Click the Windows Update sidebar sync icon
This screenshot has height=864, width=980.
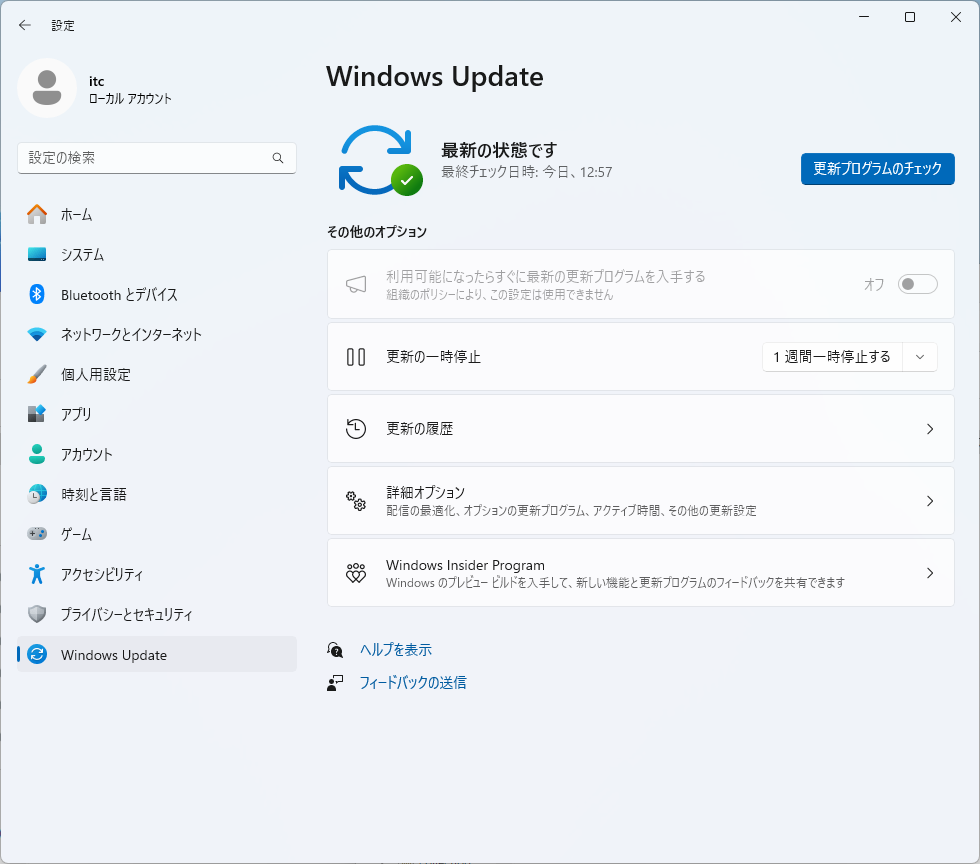click(x=37, y=654)
